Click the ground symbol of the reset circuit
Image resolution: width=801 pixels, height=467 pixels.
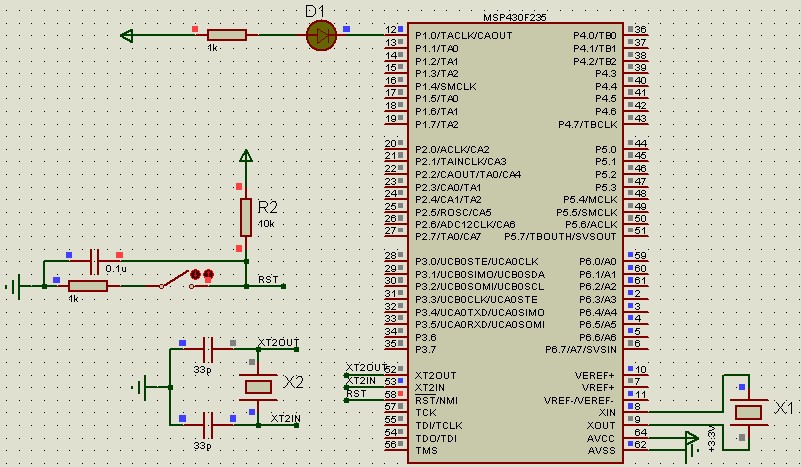14,287
